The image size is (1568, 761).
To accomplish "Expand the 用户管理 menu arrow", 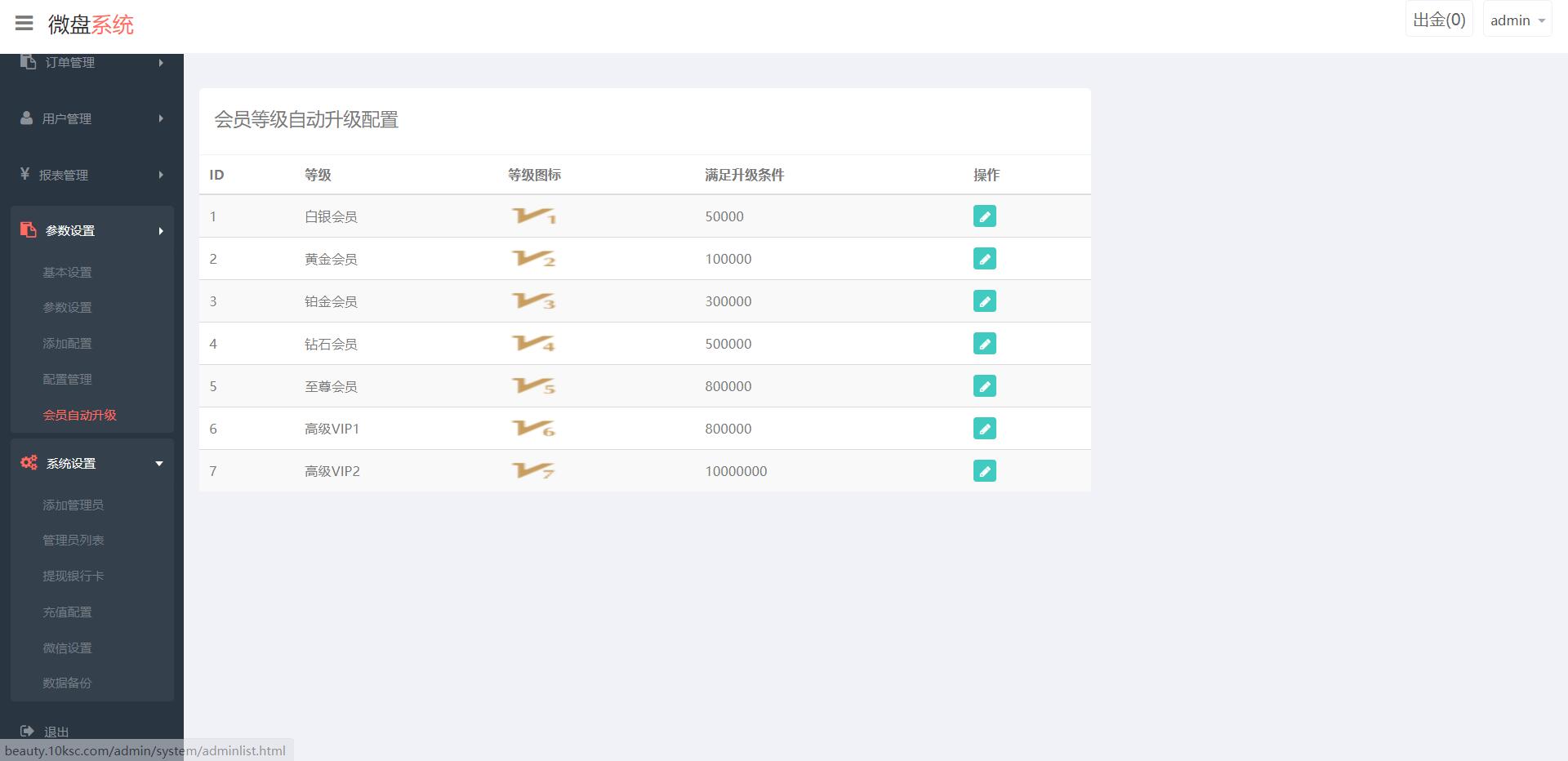I will (161, 118).
